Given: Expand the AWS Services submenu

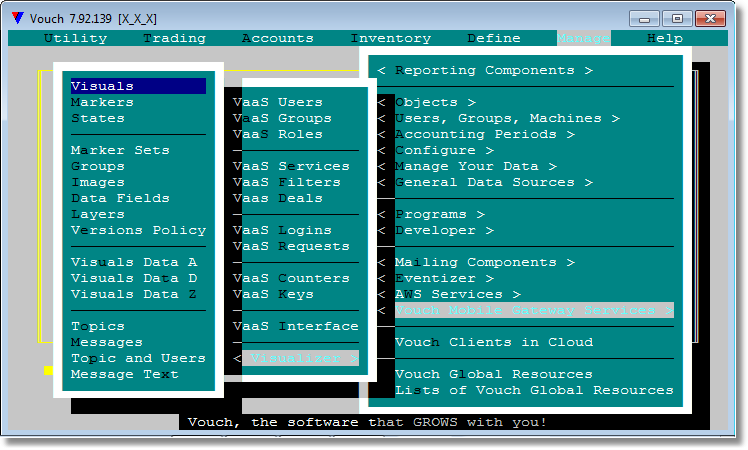Looking at the screenshot, I should (x=449, y=294).
